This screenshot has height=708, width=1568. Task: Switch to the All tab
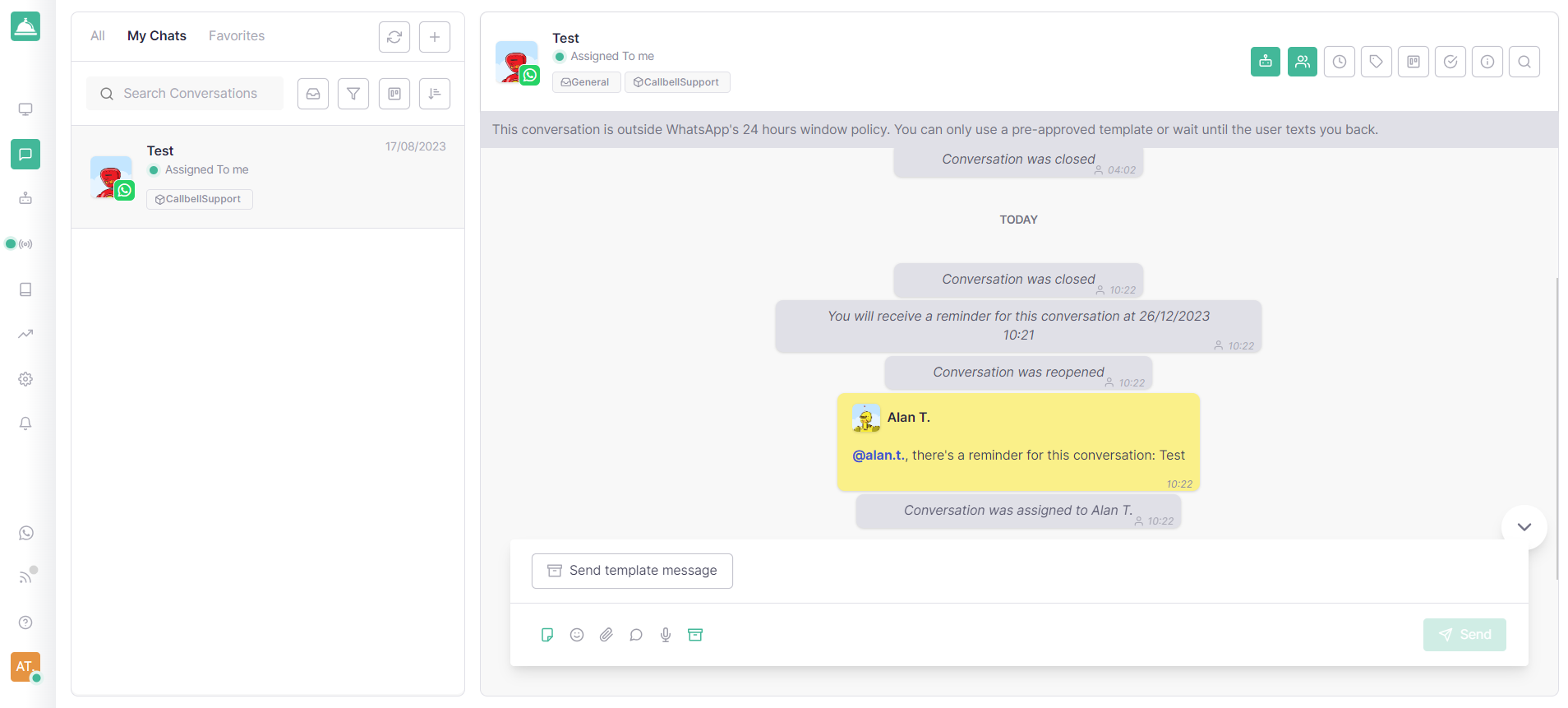[98, 36]
